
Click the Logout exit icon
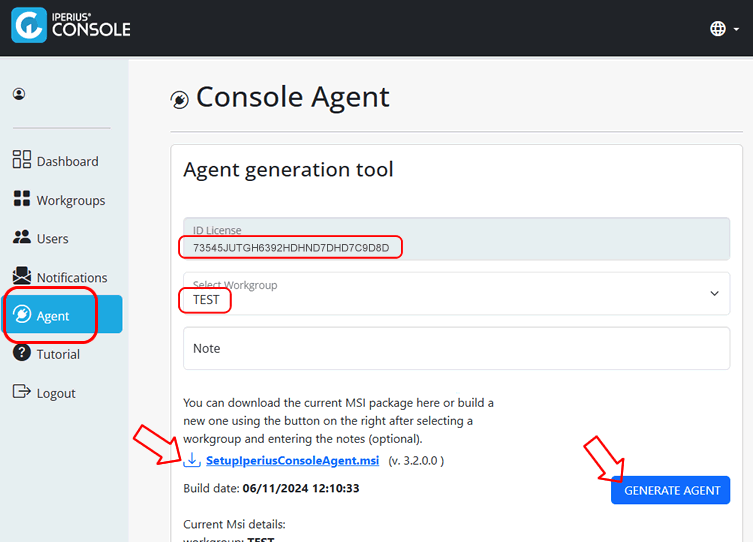22,391
